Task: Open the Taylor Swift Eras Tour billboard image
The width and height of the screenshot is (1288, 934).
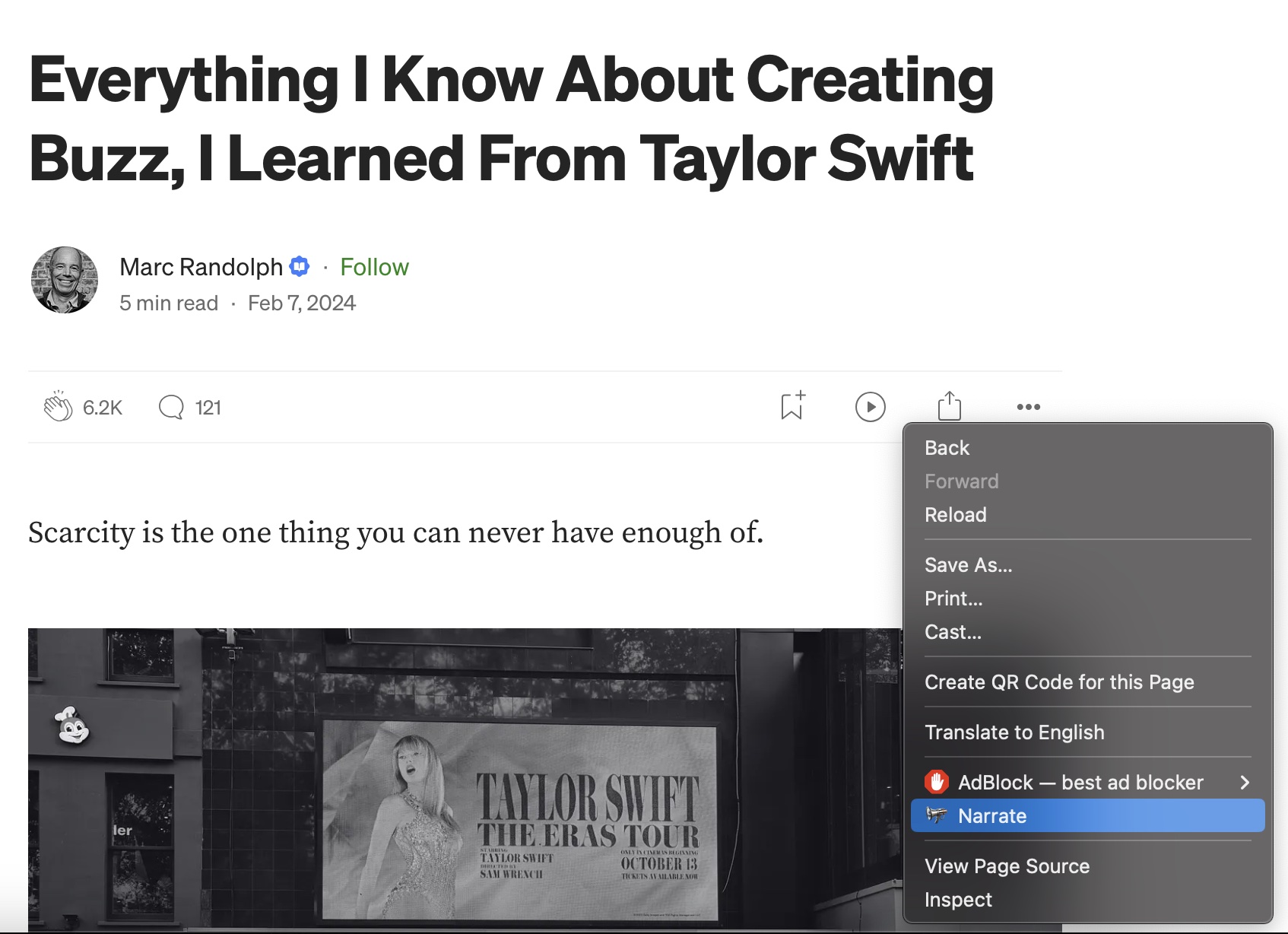Action: tap(465, 780)
